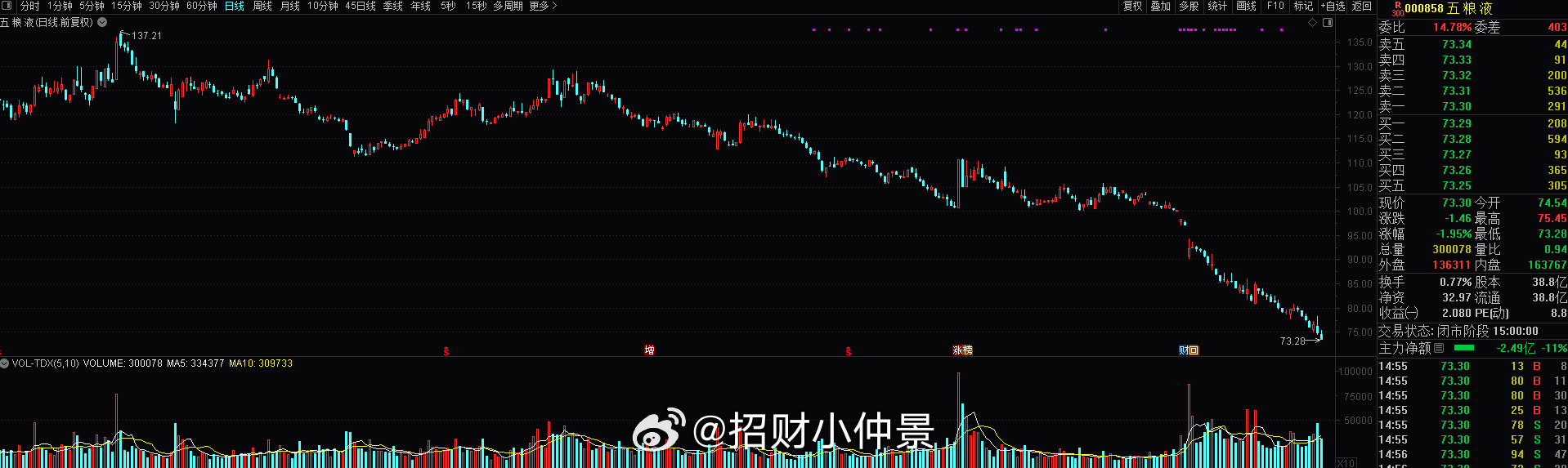Click the first red $ dividend marker

[x=446, y=351]
